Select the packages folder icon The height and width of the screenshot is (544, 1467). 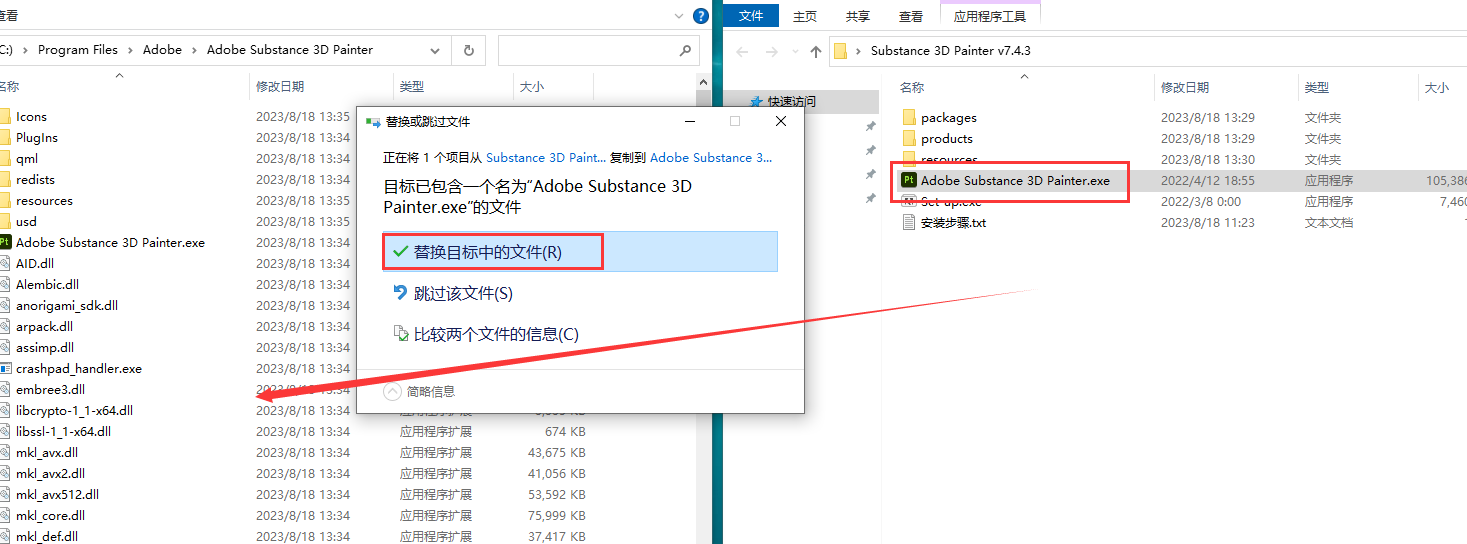click(909, 117)
